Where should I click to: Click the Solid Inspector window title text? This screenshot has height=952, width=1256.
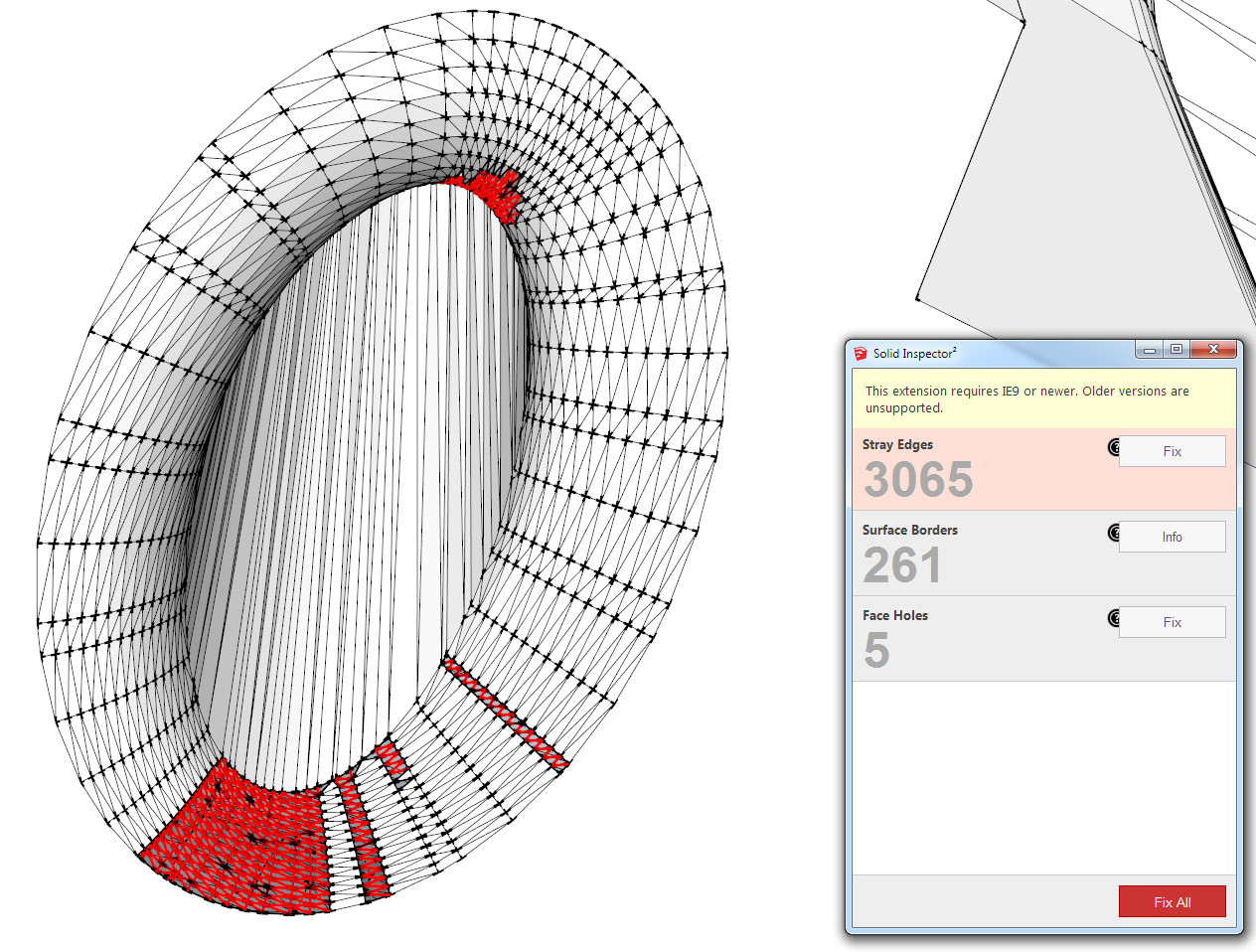point(915,353)
